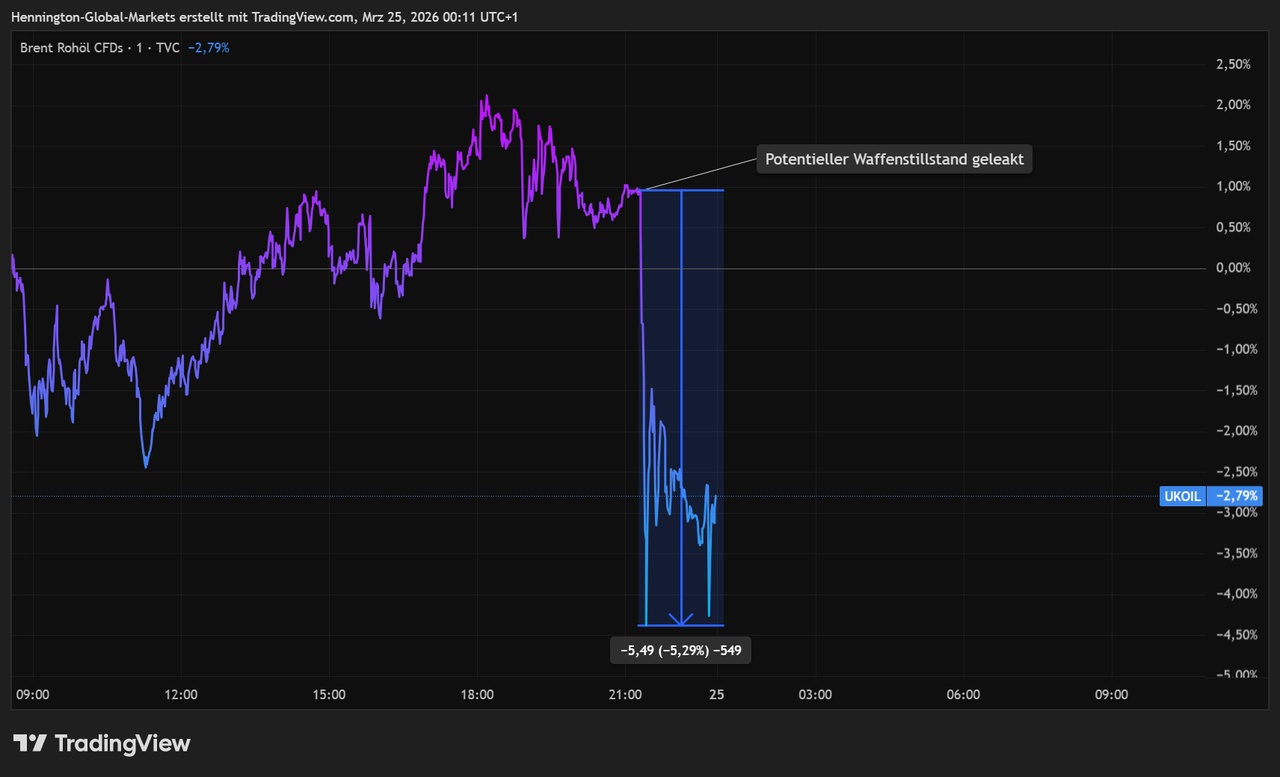The image size is (1280, 777).
Task: Click the −4,00% price axis label
Action: (x=1231, y=594)
